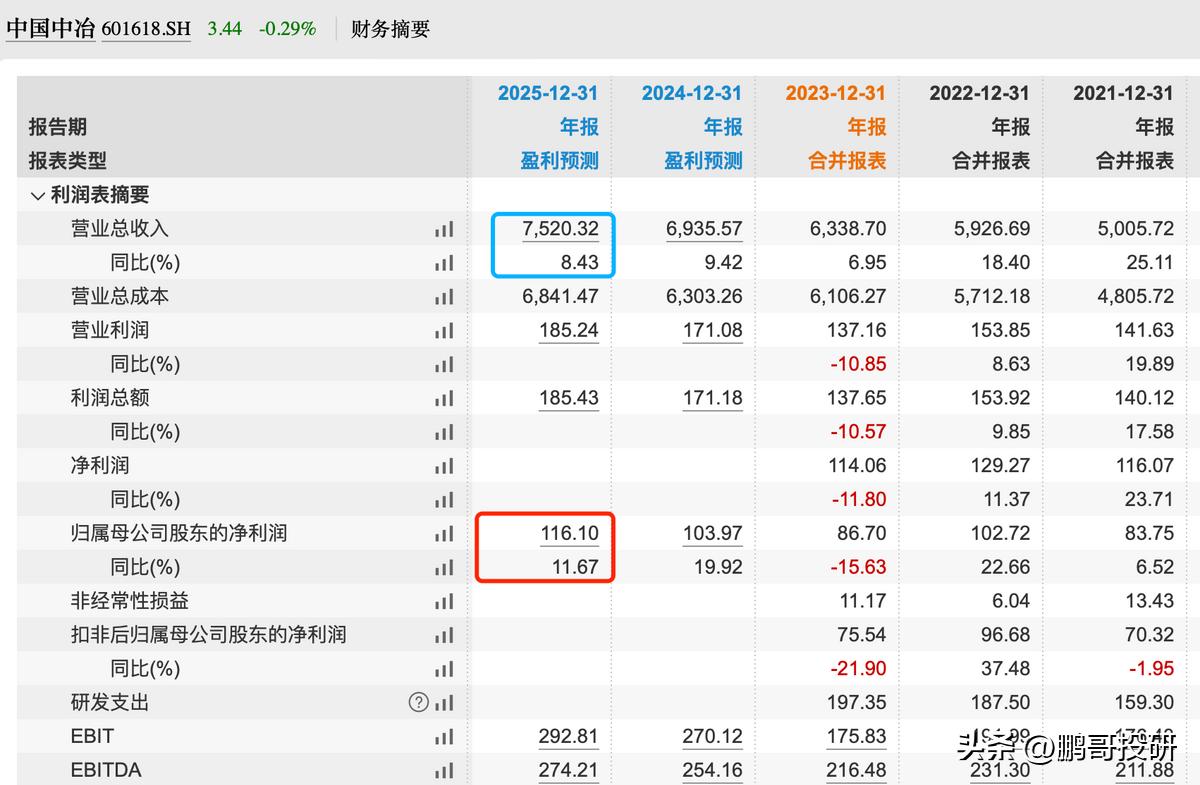
Task: Open the chart for 归属母公司股东的净利润
Action: pyautogui.click(x=443, y=533)
